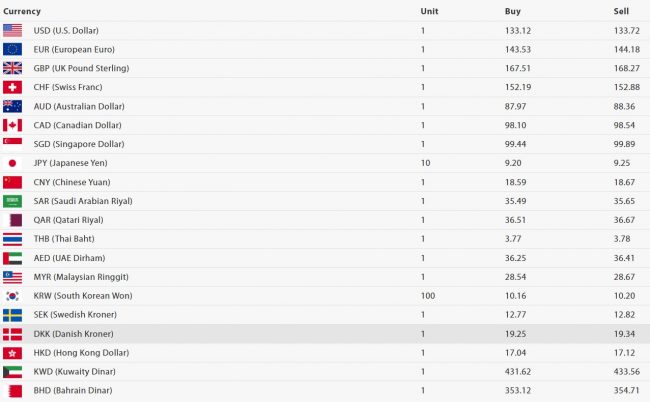Screen dimensions: 650x402
Task: Click the Malaysian Ringgit flag icon
Action: pyautogui.click(x=12, y=277)
